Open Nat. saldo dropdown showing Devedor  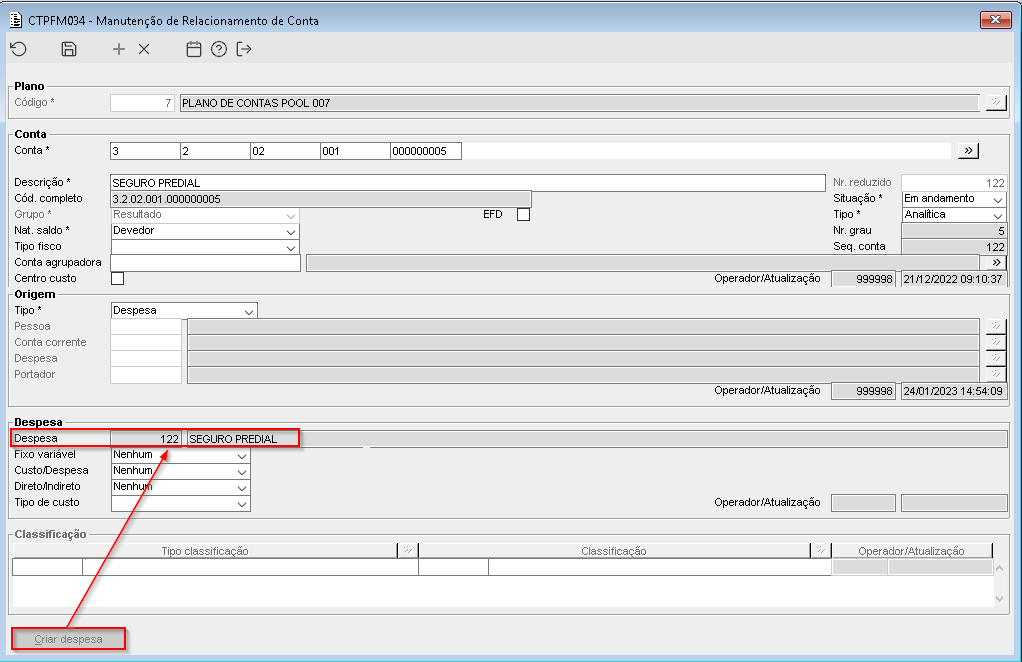(205, 231)
